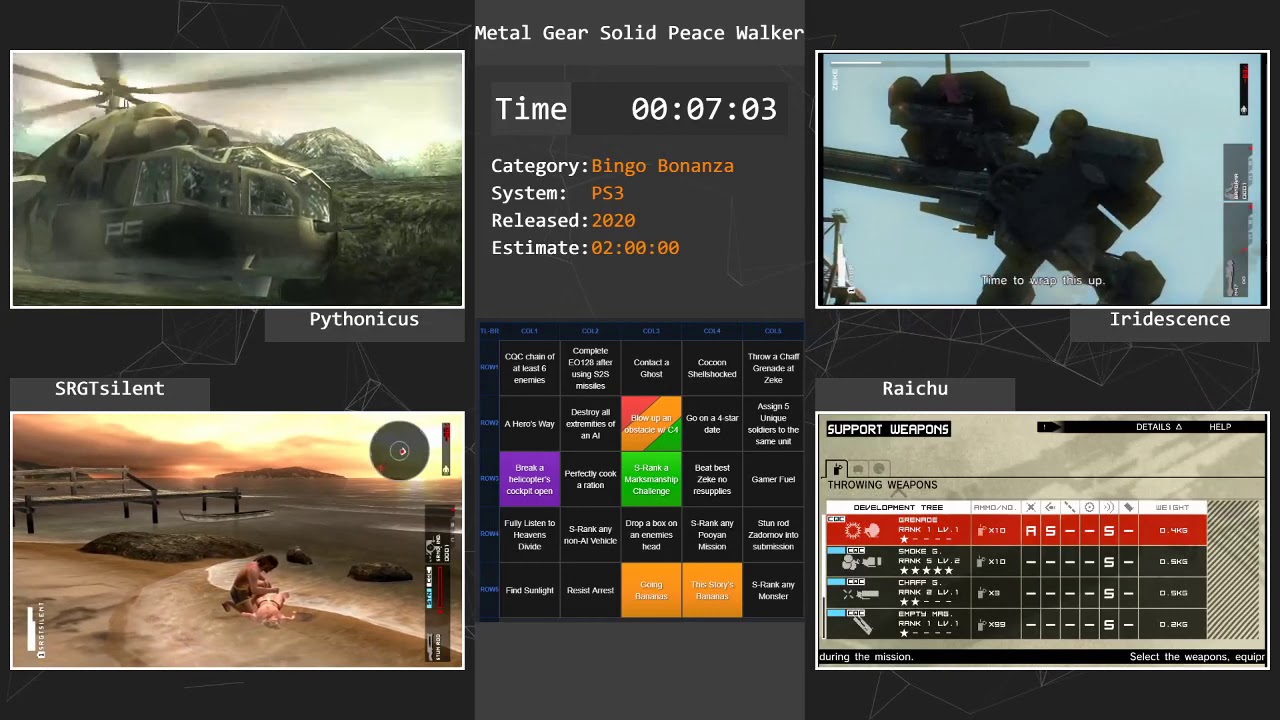The height and width of the screenshot is (720, 1280).
Task: Select the throwing weapons category tab icon
Action: point(836,468)
